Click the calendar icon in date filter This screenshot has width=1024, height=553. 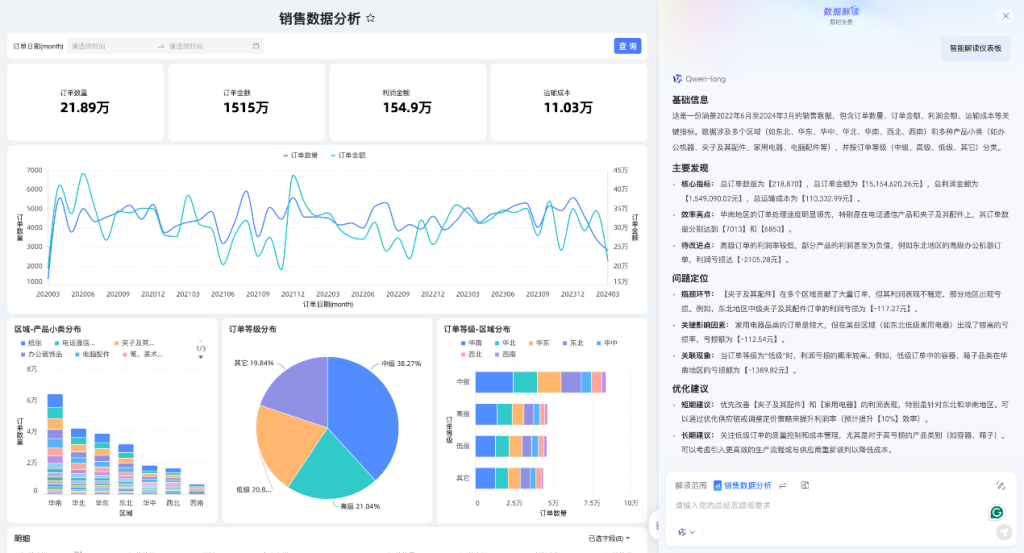click(256, 46)
